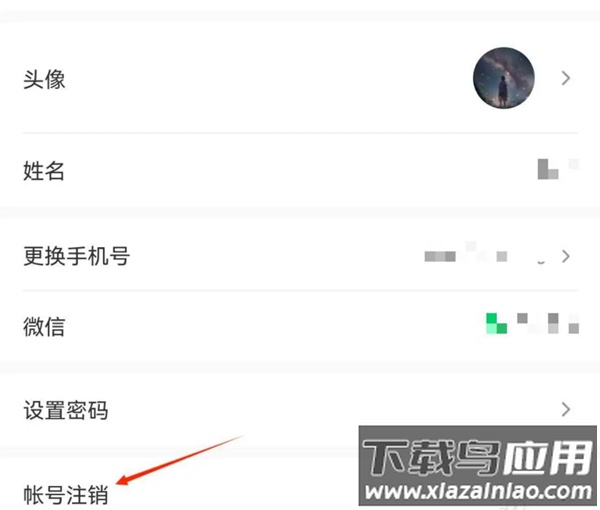Click the 下载鸟应用 watermark logo

point(477,457)
